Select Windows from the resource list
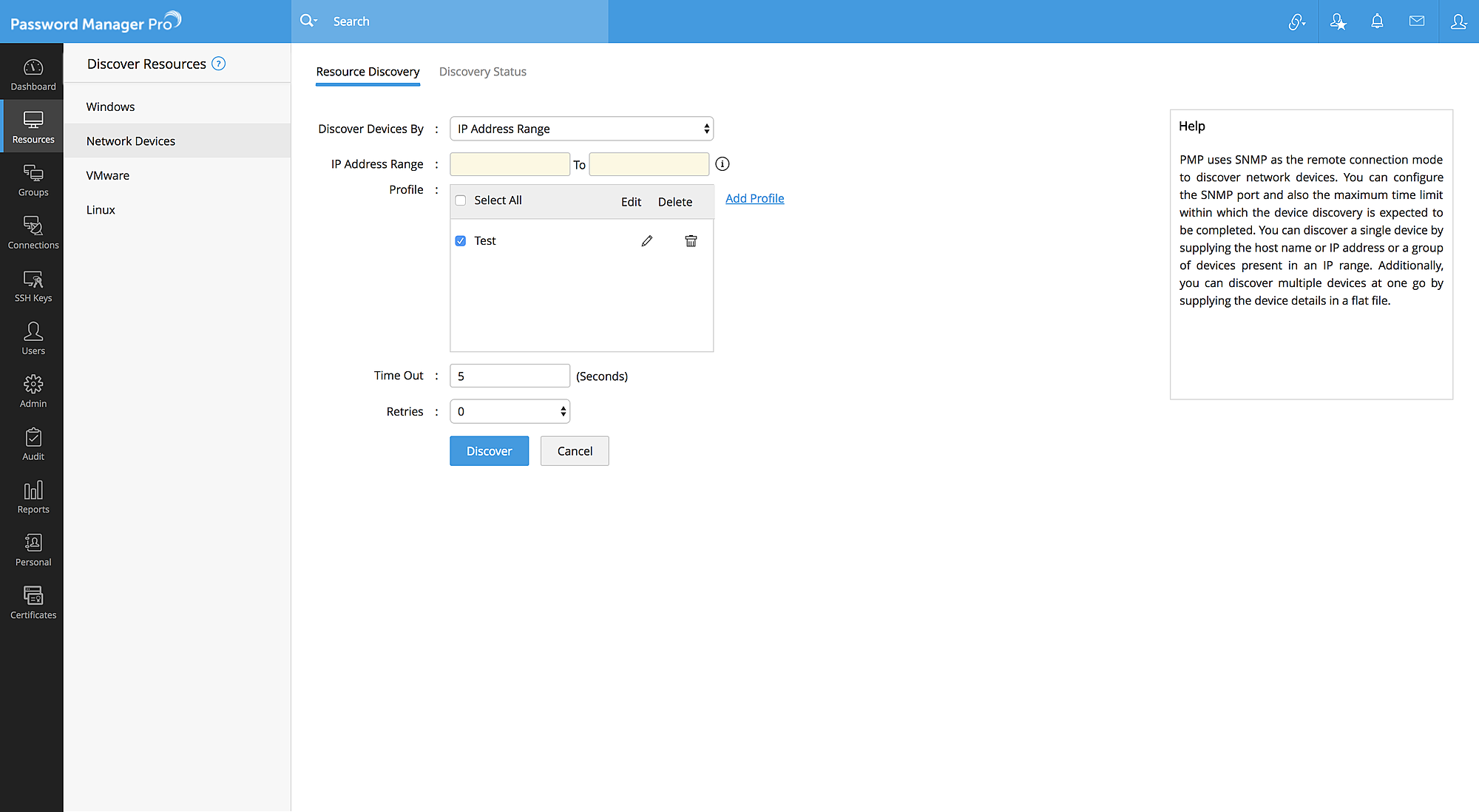Viewport: 1479px width, 812px height. (110, 106)
